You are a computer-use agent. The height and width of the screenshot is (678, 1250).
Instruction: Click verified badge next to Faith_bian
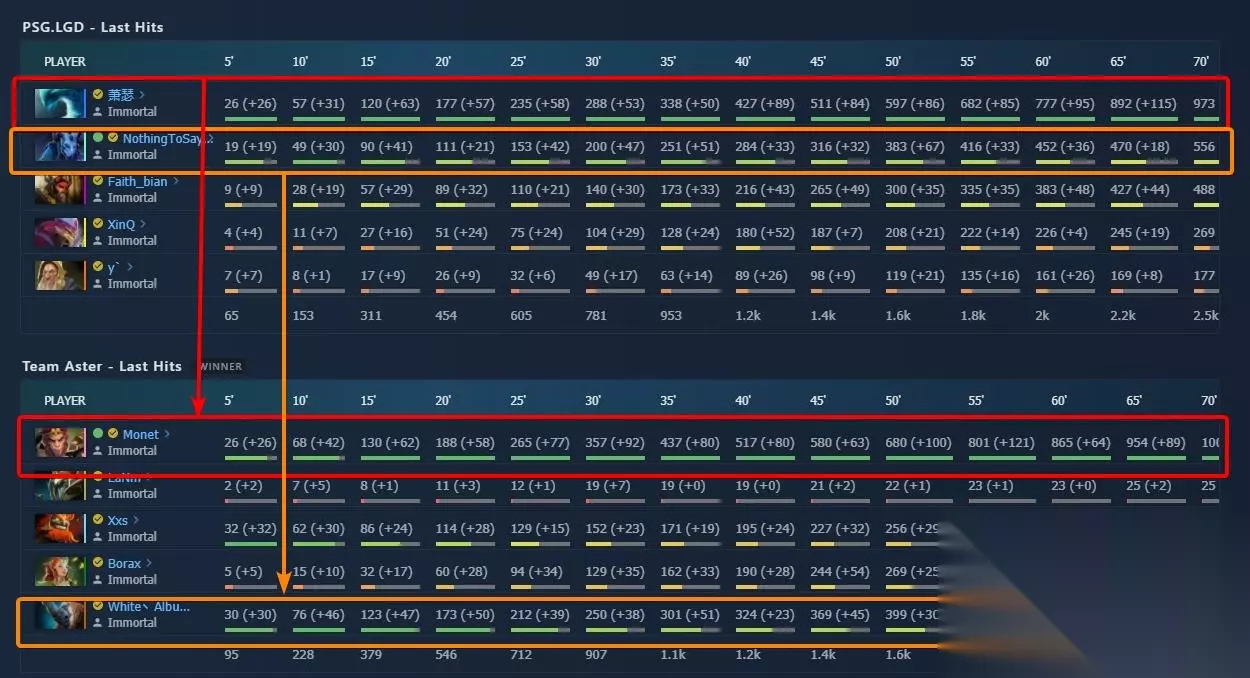tap(98, 181)
